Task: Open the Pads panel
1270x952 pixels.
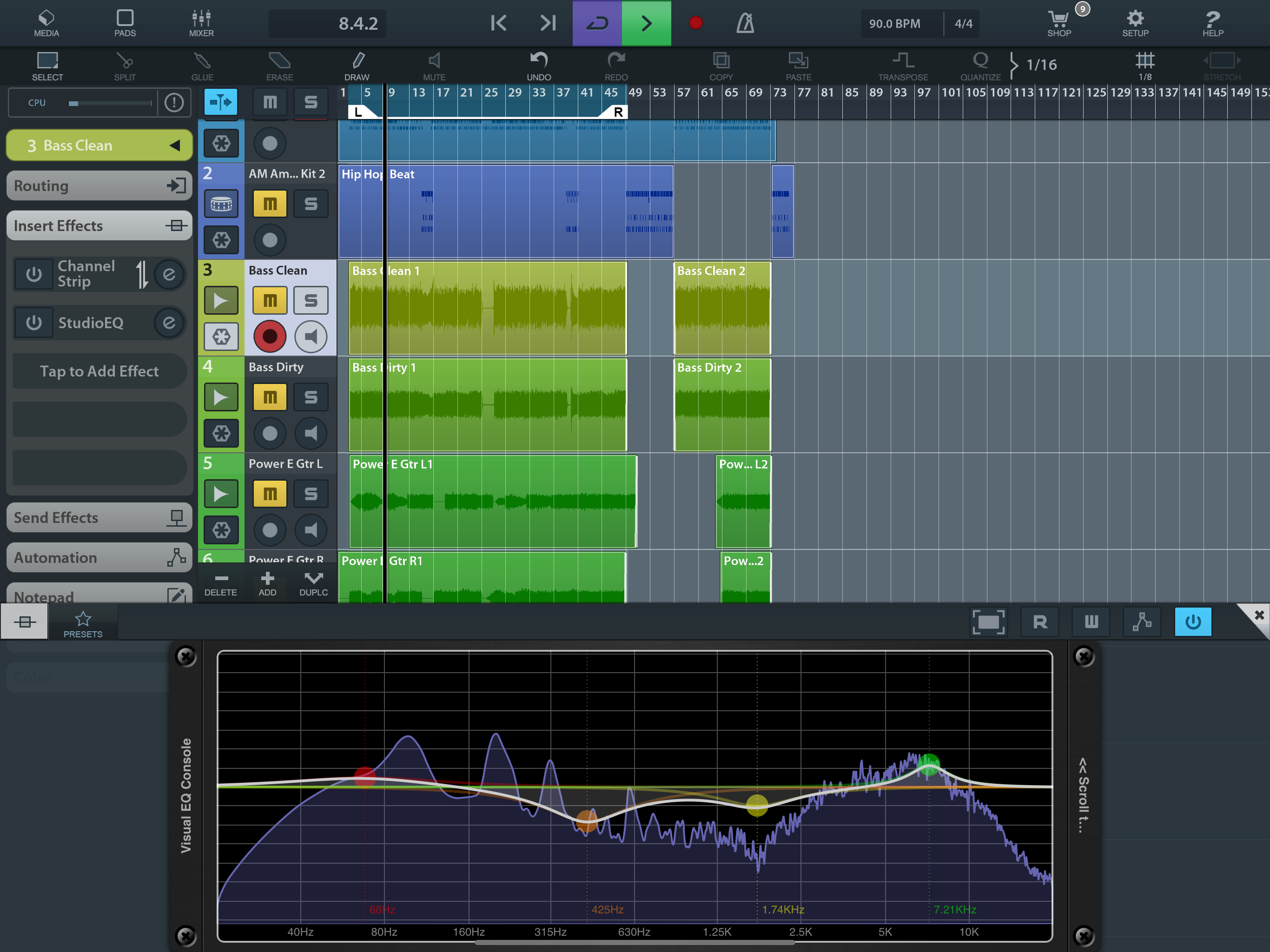Action: [125, 24]
